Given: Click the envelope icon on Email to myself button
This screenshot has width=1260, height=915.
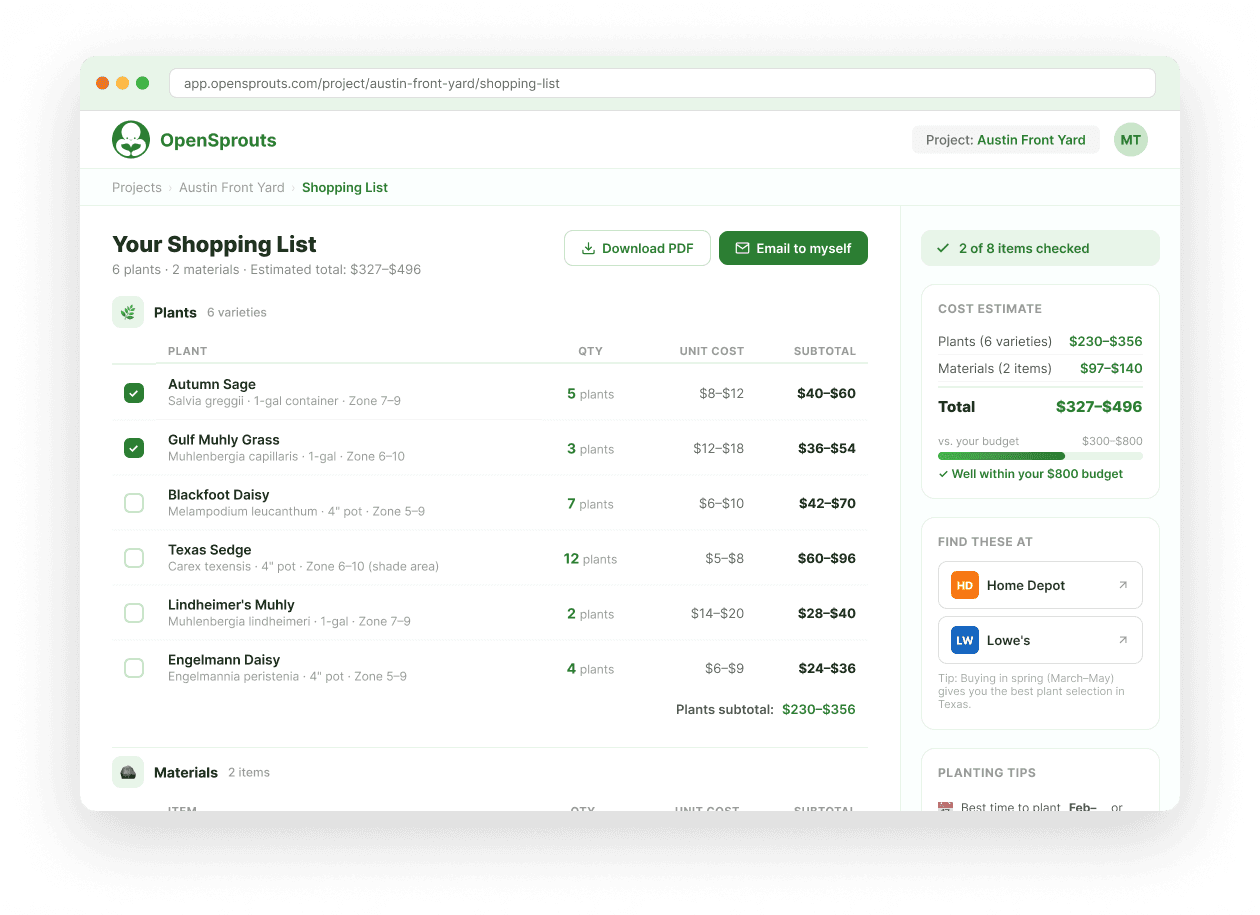Looking at the screenshot, I should point(742,247).
